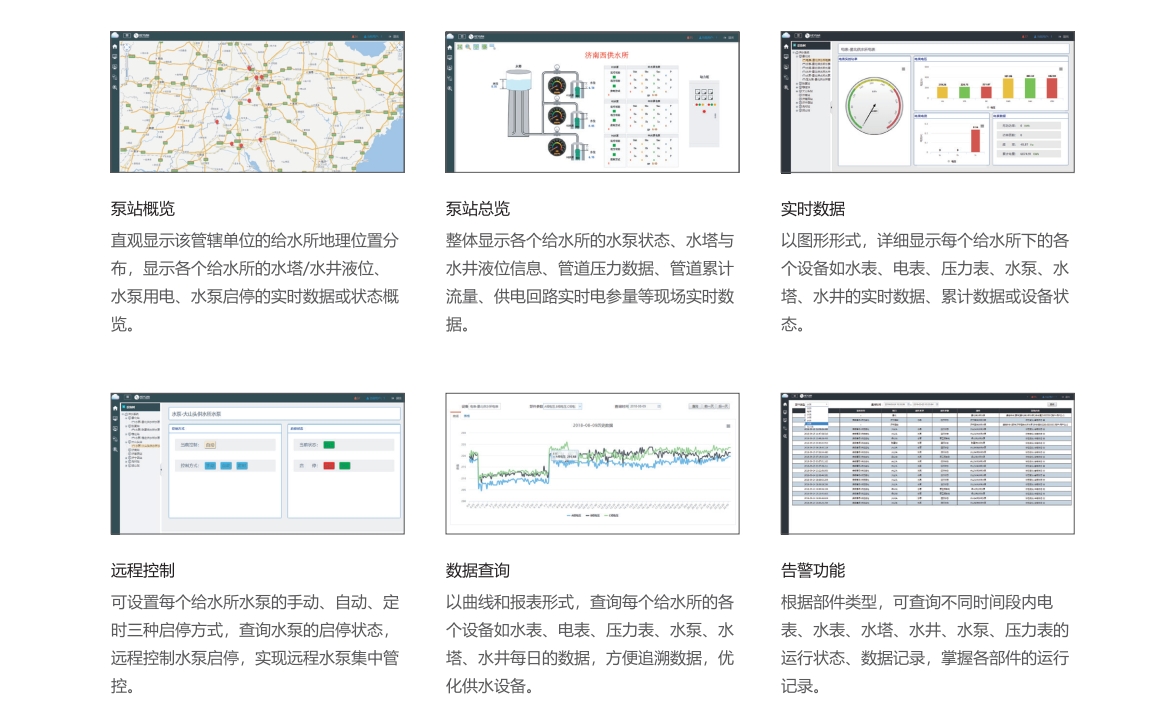Click the monitor icon in the 实时数据 screenshot sidebar
The image size is (1164, 716).
786,57
